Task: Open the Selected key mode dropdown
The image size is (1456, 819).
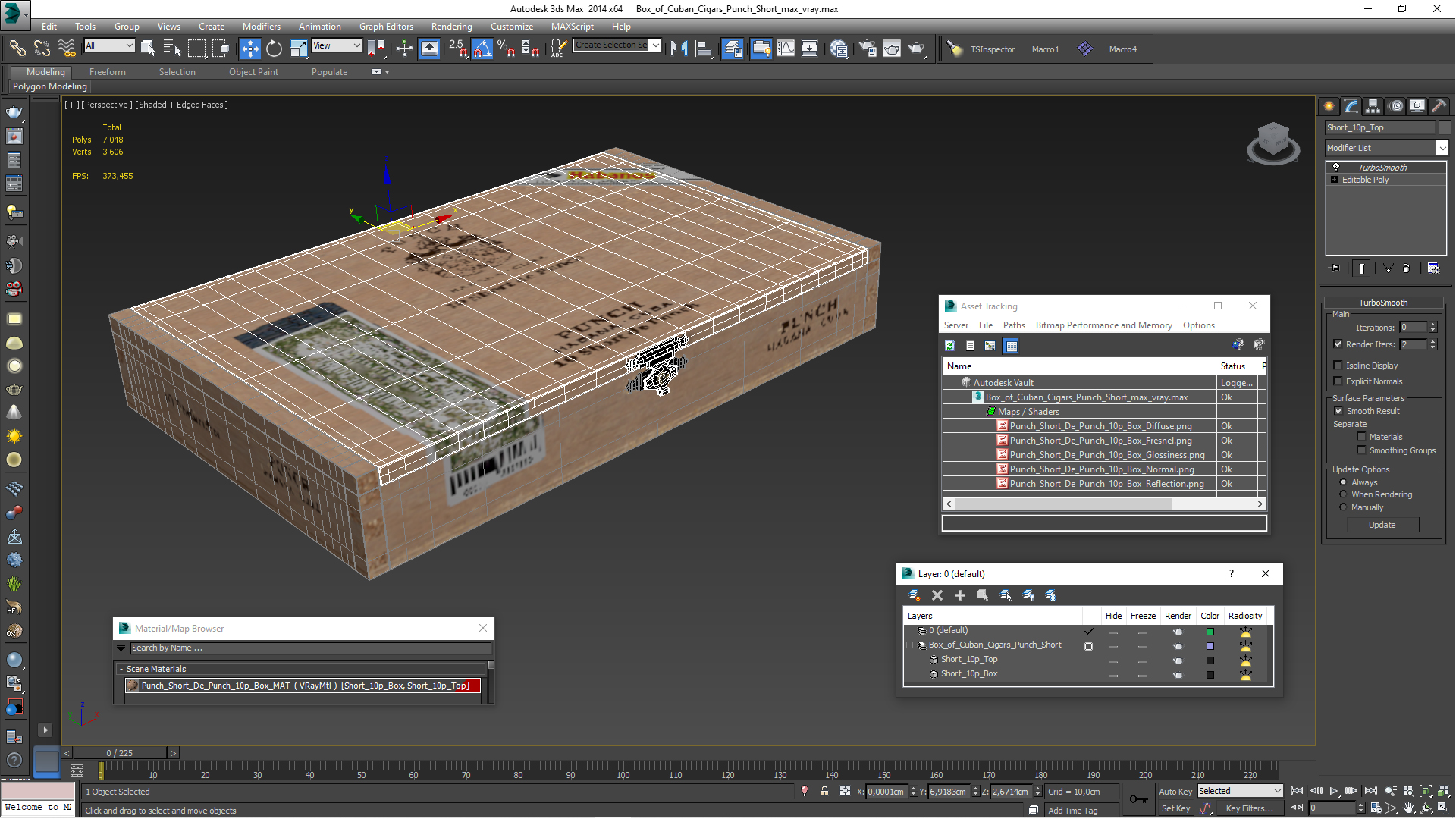Action: (1239, 791)
